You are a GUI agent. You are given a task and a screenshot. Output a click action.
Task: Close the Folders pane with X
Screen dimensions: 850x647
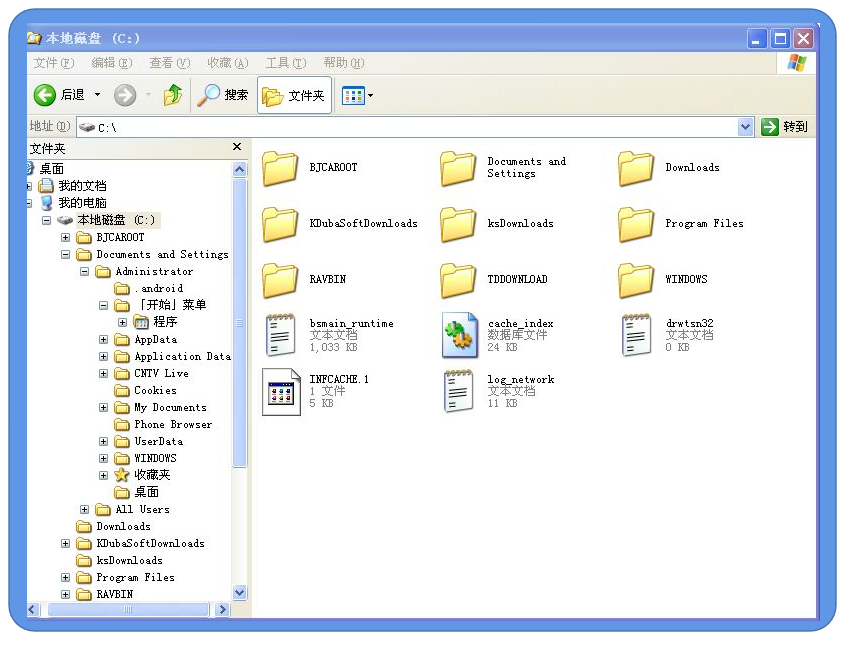pos(237,147)
